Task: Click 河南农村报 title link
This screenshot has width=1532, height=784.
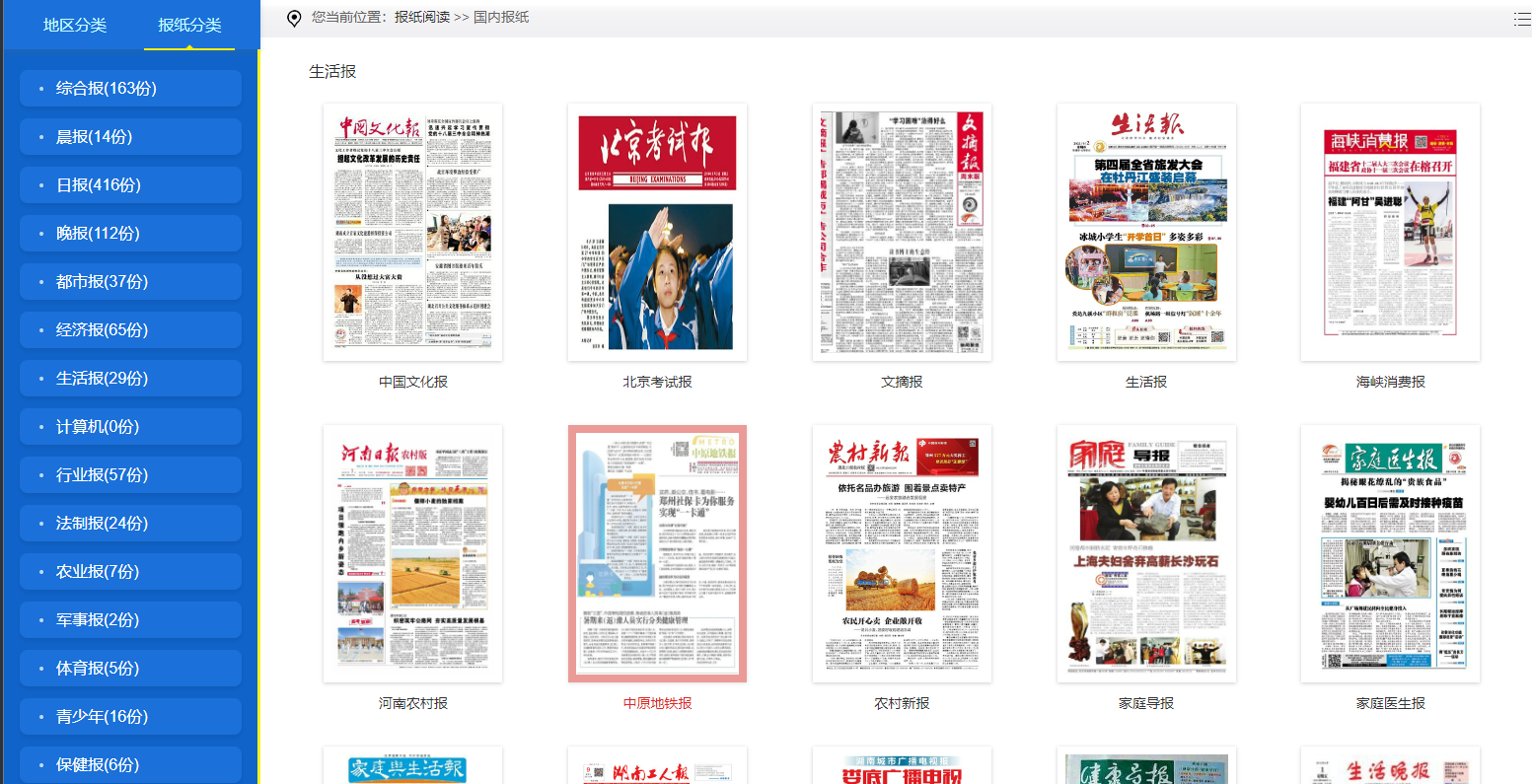Action: pos(413,703)
